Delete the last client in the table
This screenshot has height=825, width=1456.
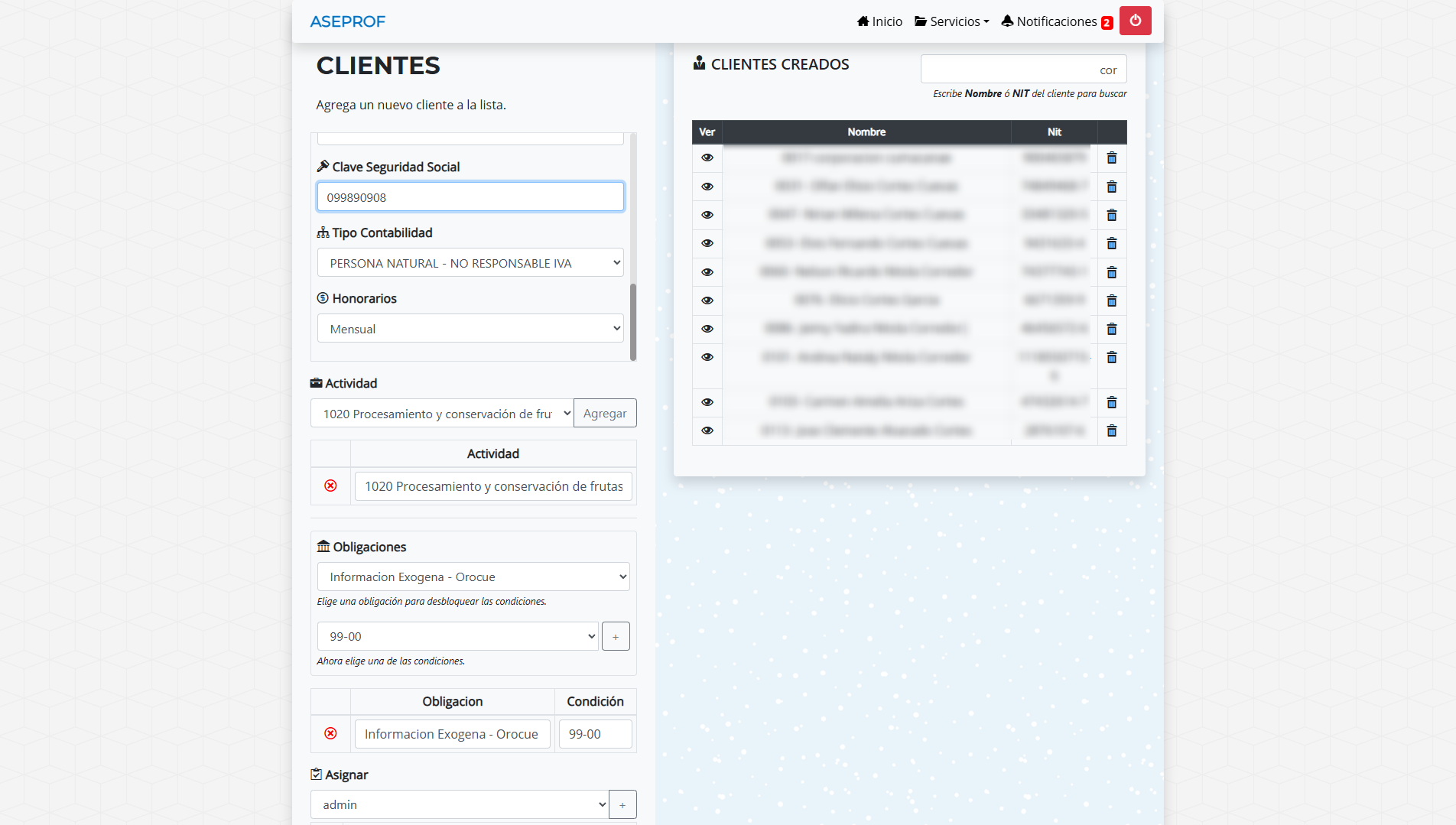(1112, 431)
